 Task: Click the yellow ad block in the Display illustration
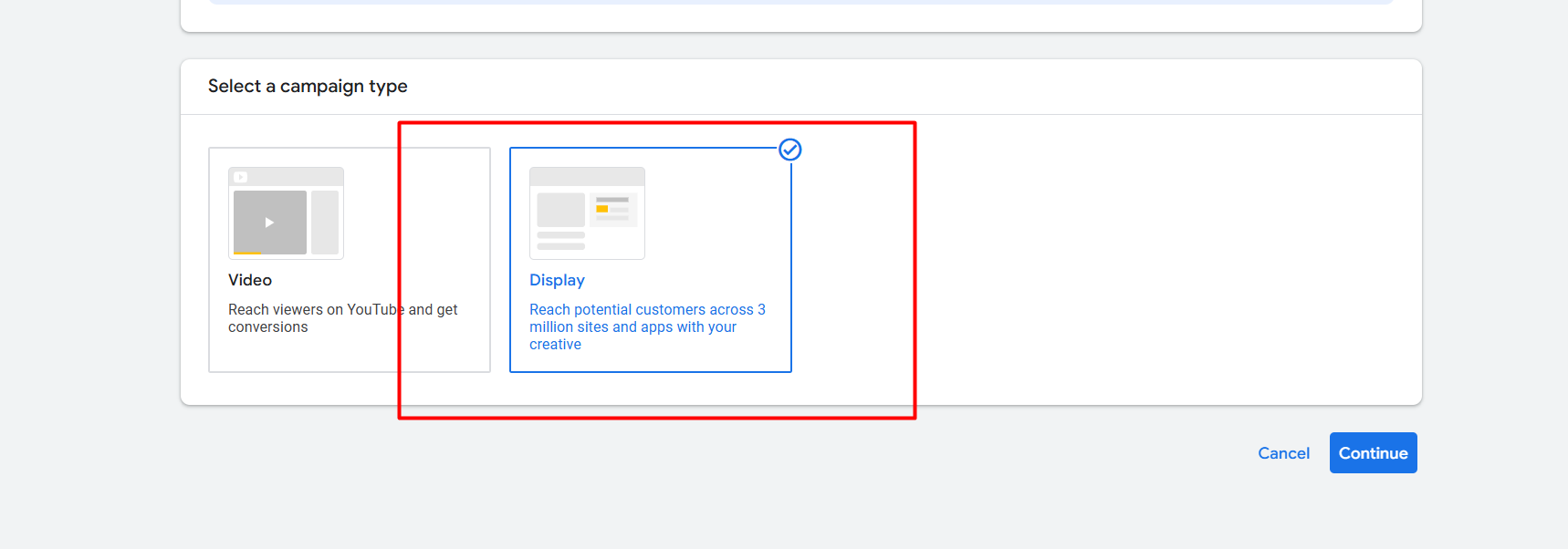click(602, 209)
